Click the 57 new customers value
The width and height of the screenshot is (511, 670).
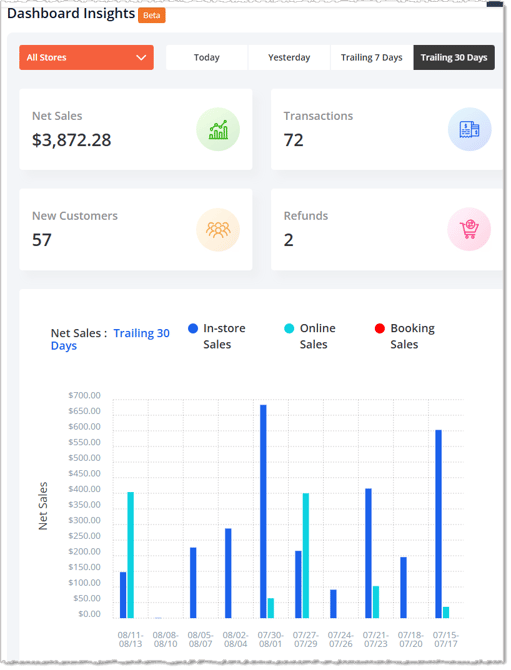42,240
